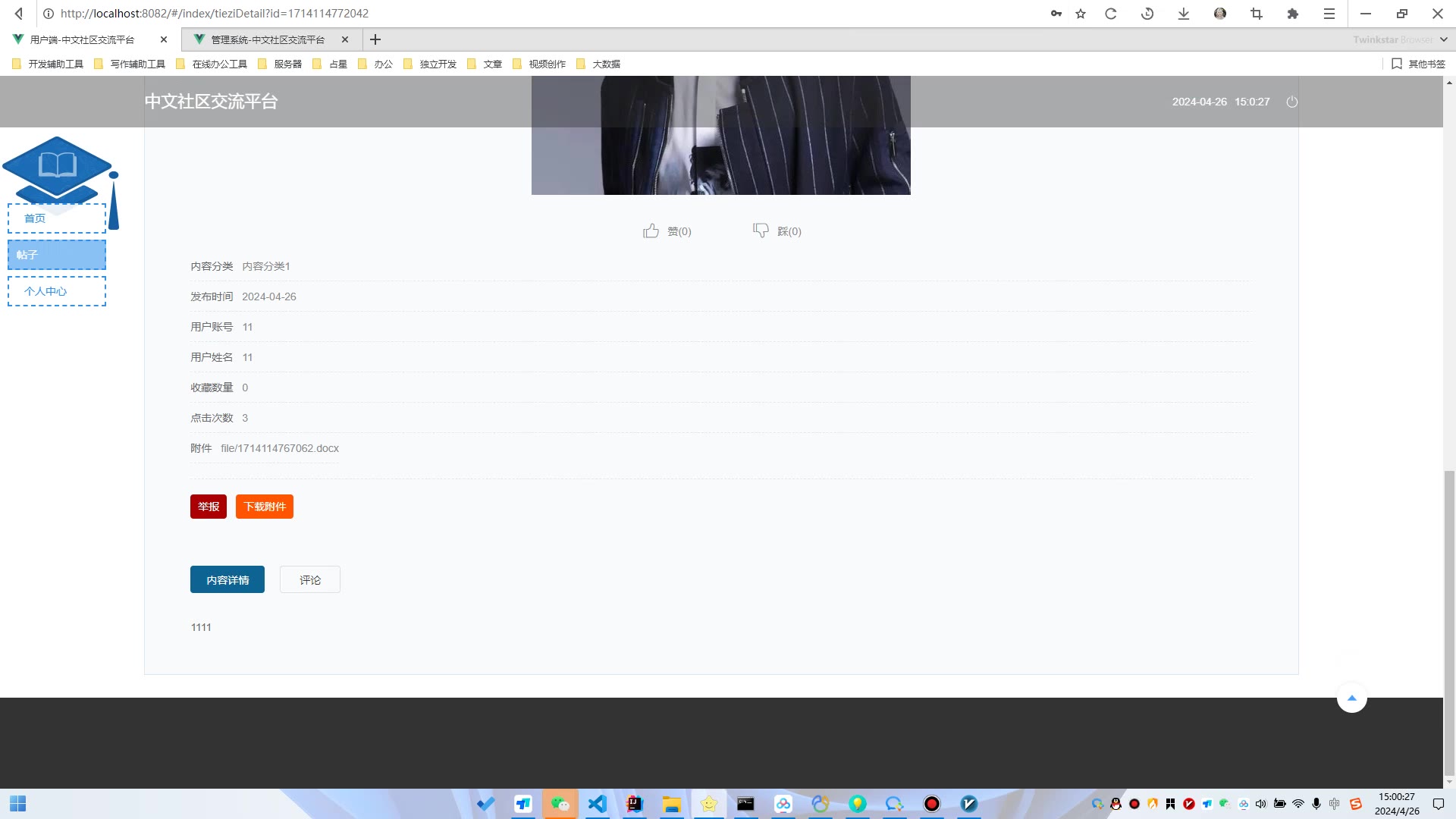Click the scroll-to-top arrow button
This screenshot has height=819, width=1456.
[1351, 698]
